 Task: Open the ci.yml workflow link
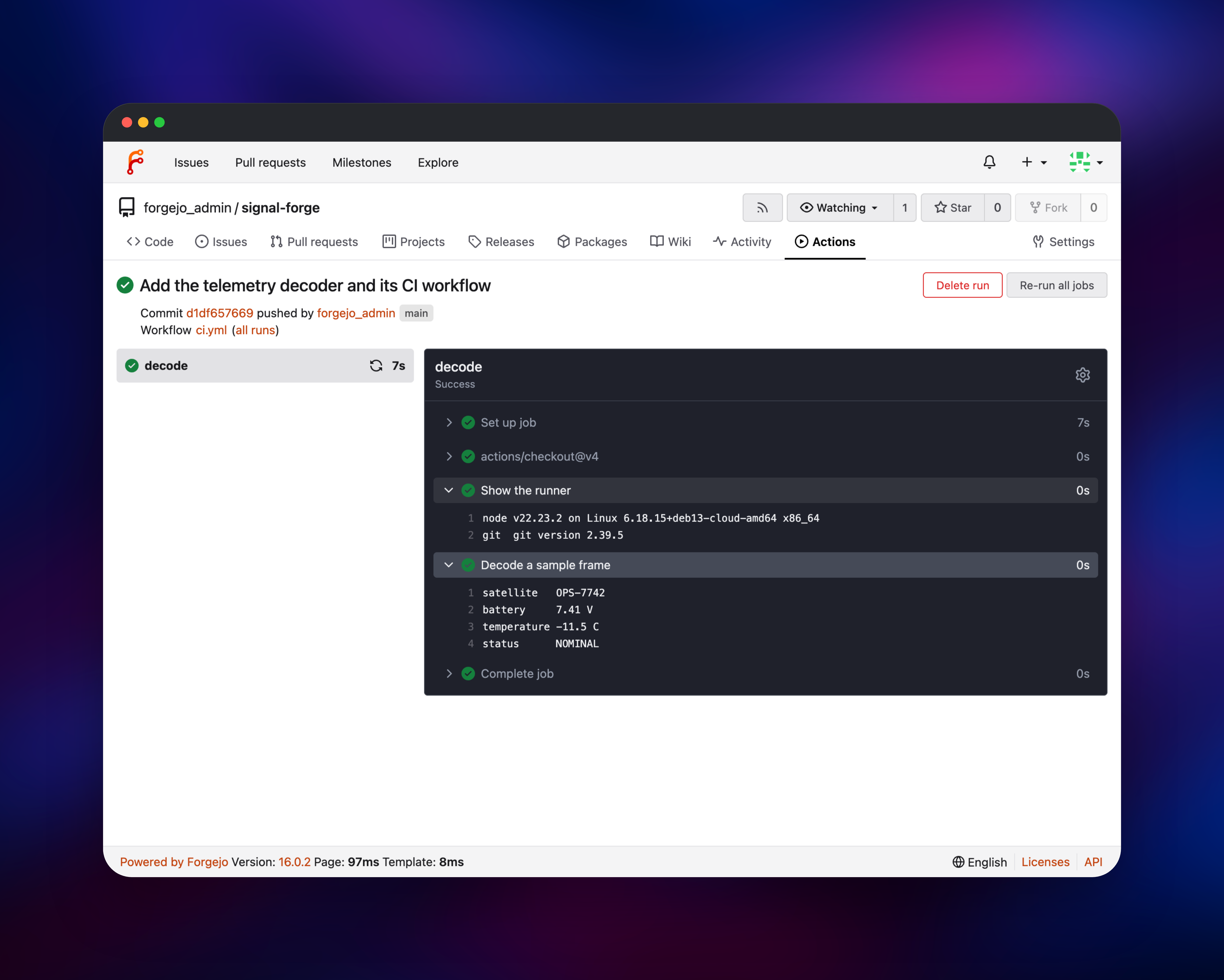point(211,330)
